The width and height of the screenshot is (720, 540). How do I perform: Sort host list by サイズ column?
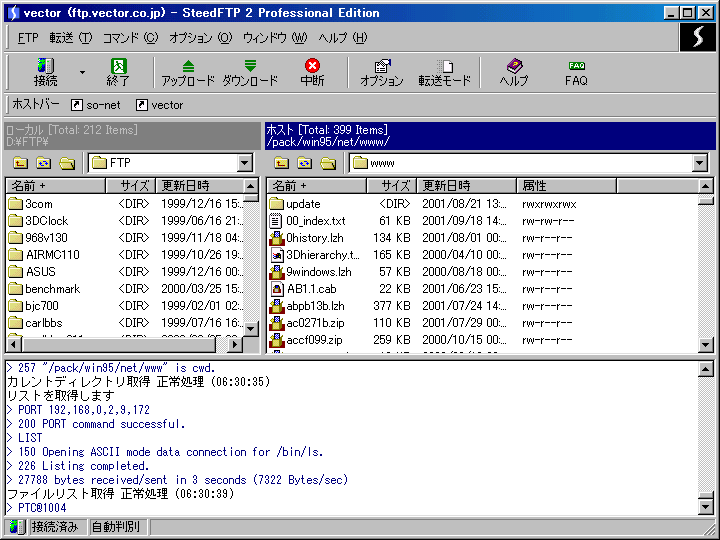391,186
